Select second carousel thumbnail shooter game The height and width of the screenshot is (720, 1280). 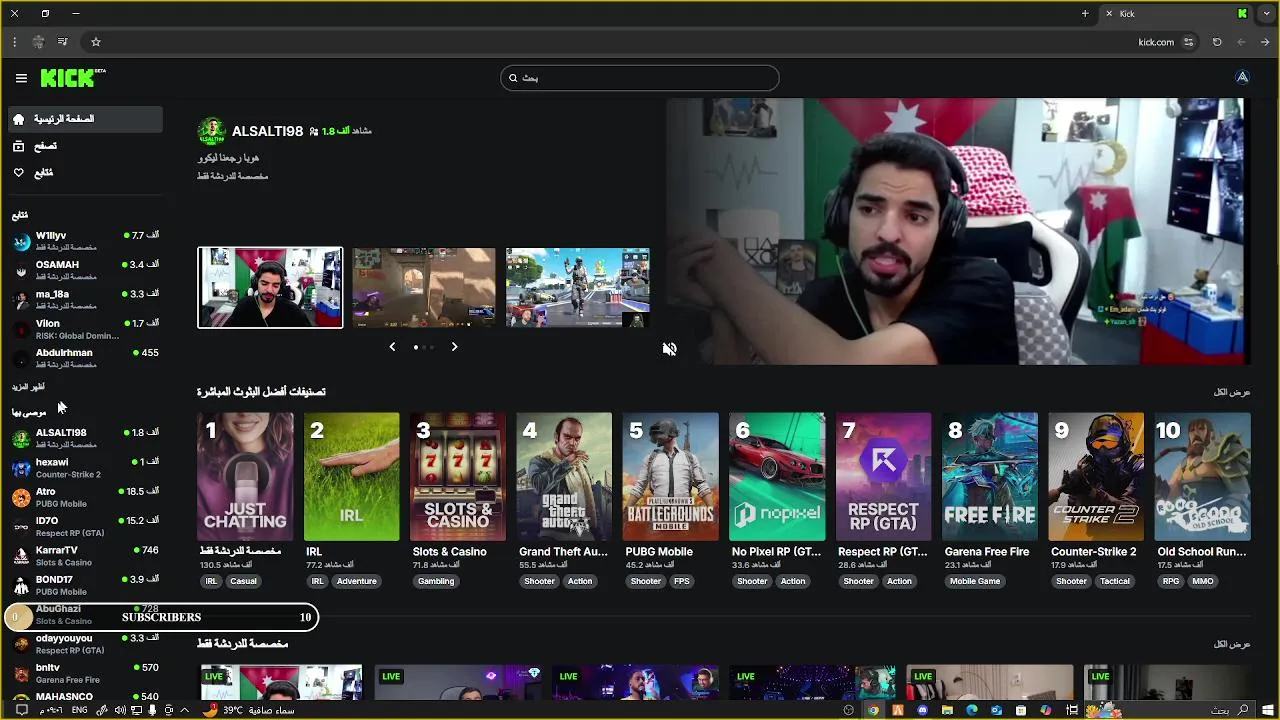pos(424,288)
